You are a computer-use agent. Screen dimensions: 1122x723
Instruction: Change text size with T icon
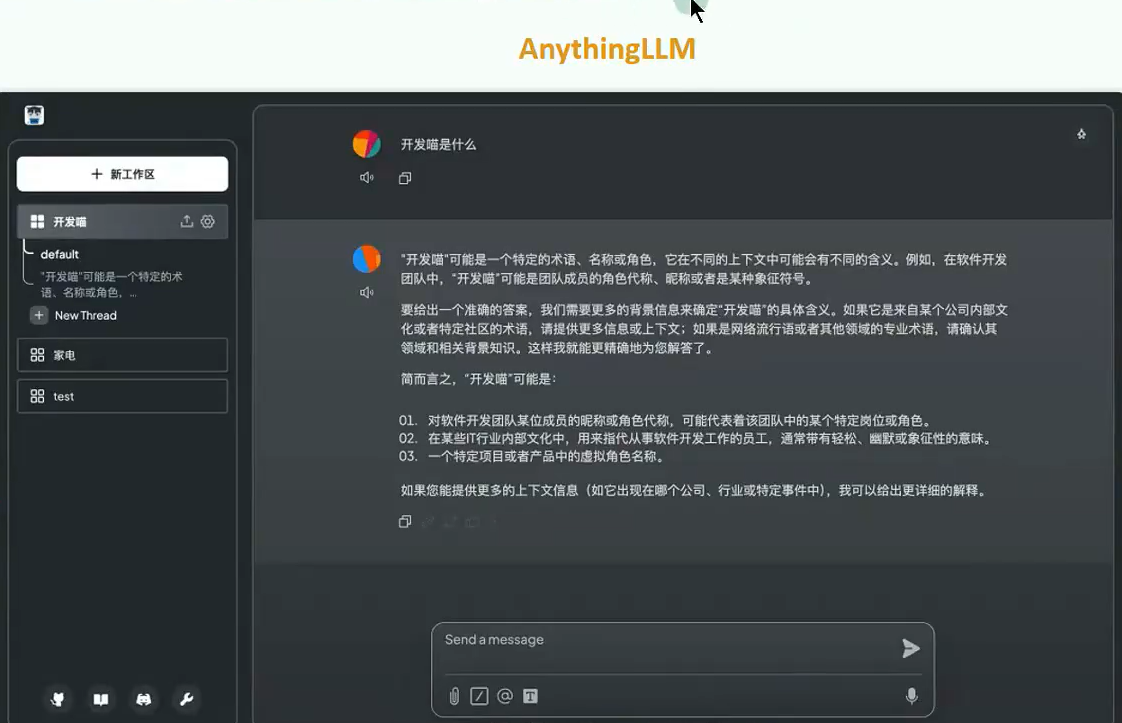[530, 696]
